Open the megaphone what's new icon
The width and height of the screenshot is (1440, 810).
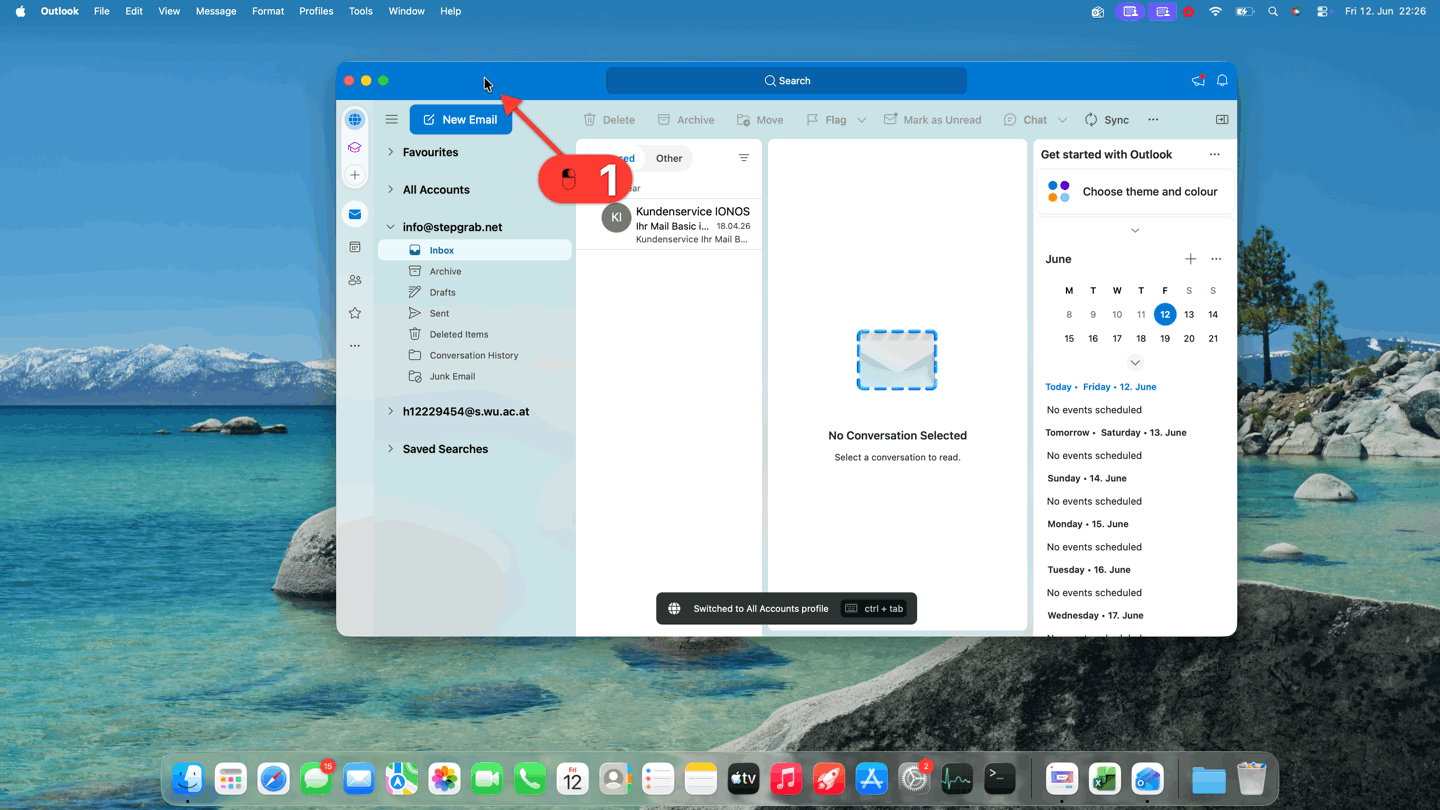pyautogui.click(x=1198, y=80)
